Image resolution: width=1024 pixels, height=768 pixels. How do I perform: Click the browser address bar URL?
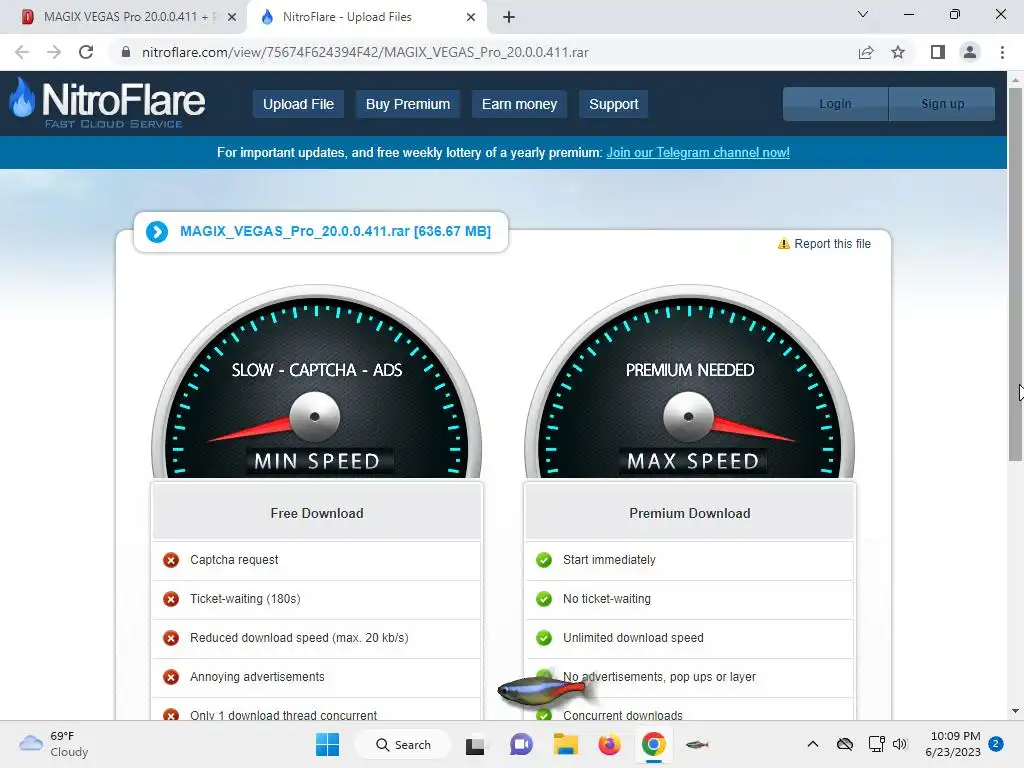pyautogui.click(x=366, y=52)
